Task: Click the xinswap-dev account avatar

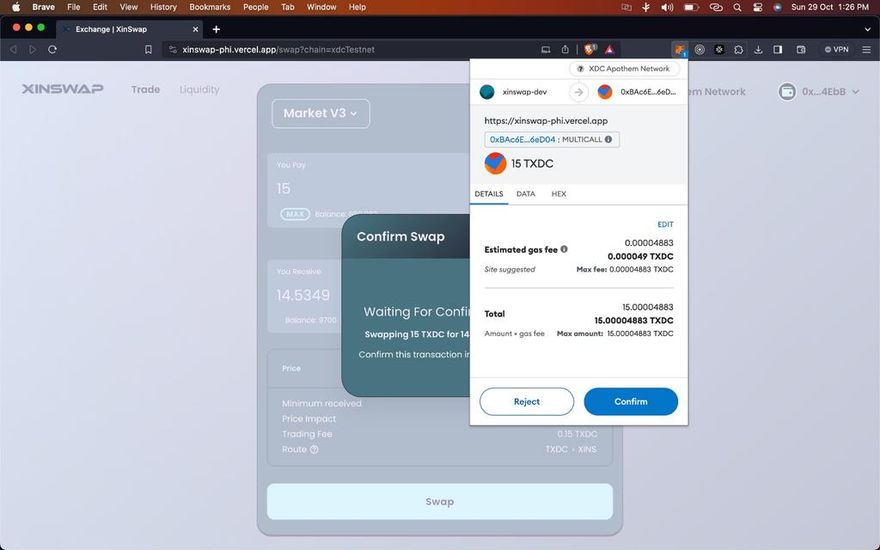Action: click(x=487, y=91)
